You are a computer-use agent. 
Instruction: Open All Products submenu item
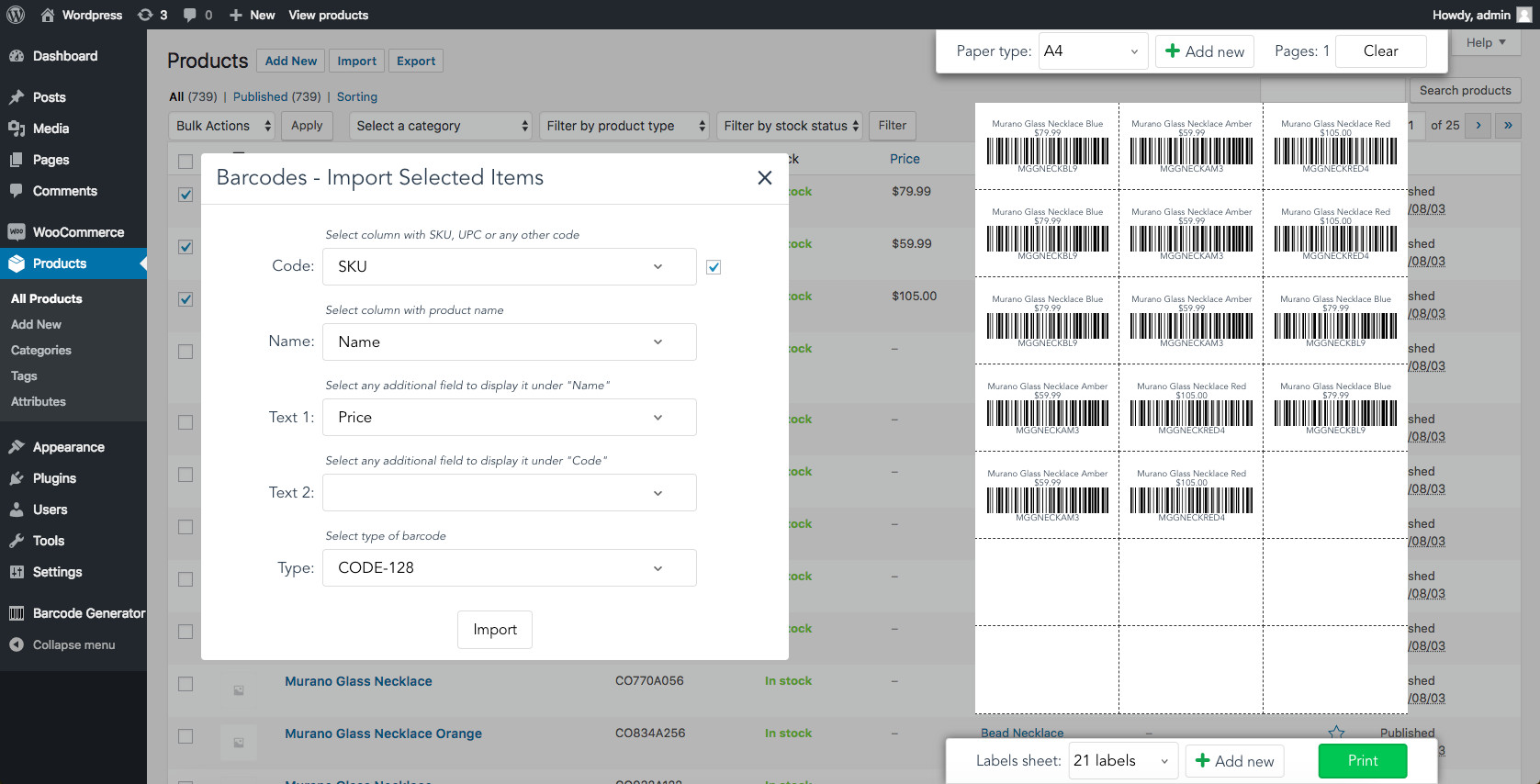click(x=47, y=298)
